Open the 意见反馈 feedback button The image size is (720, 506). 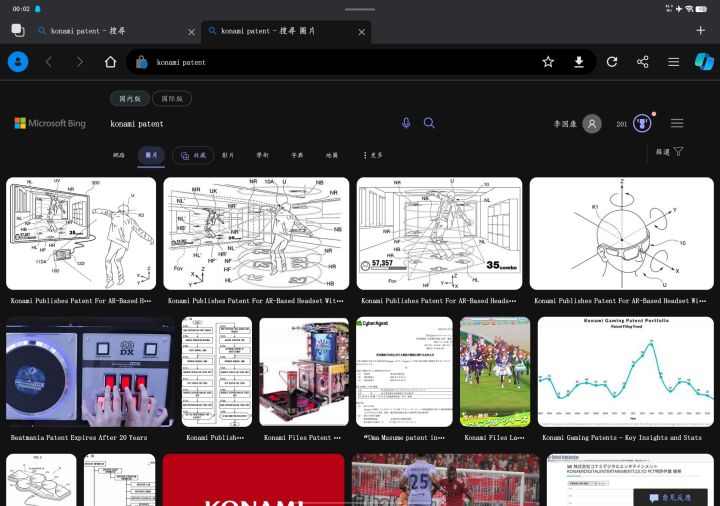tap(671, 497)
